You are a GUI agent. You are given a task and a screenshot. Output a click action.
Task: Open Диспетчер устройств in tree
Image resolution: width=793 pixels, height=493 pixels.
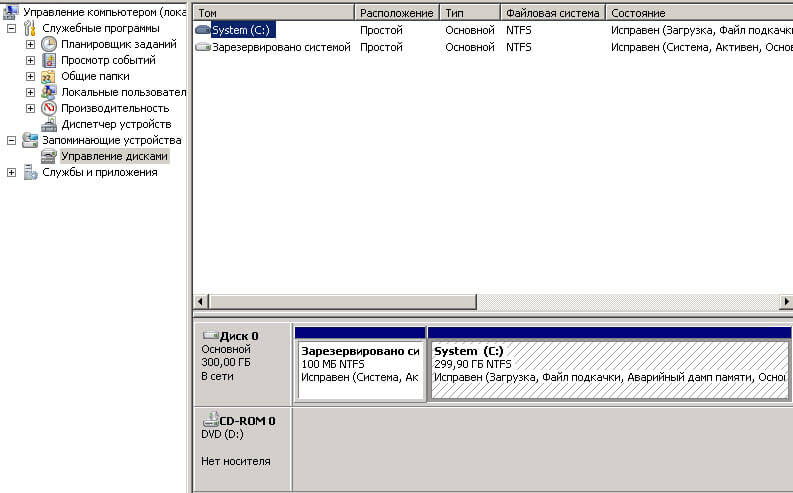pyautogui.click(x=116, y=124)
